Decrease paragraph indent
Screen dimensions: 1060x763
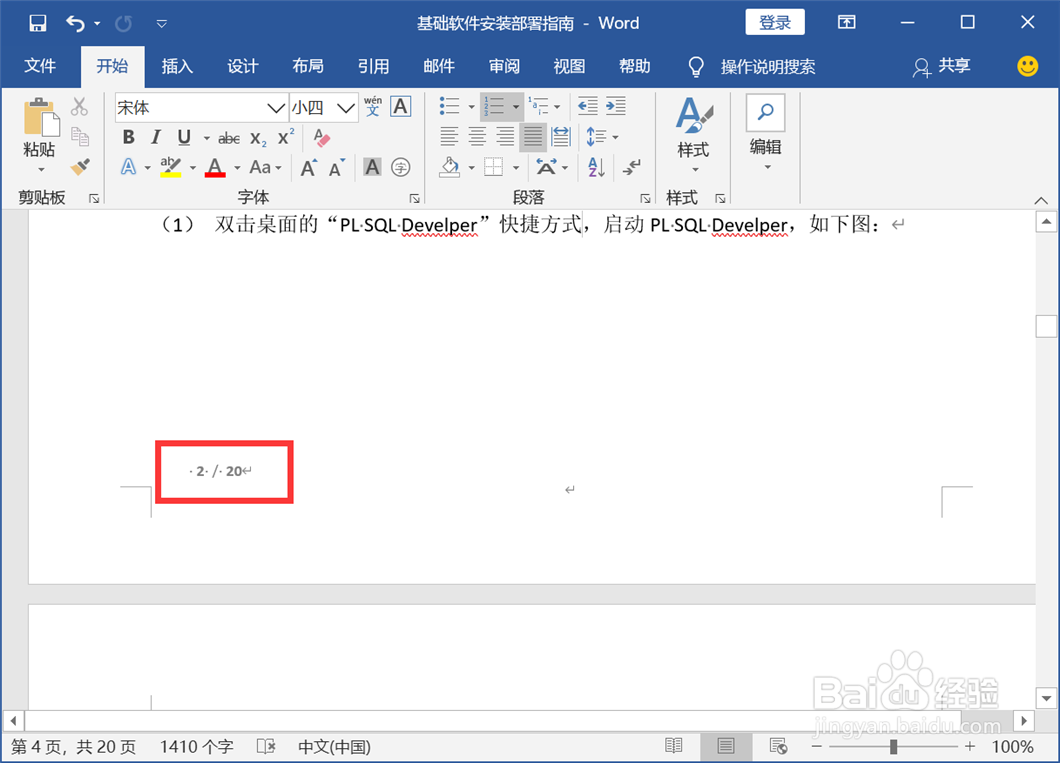587,106
